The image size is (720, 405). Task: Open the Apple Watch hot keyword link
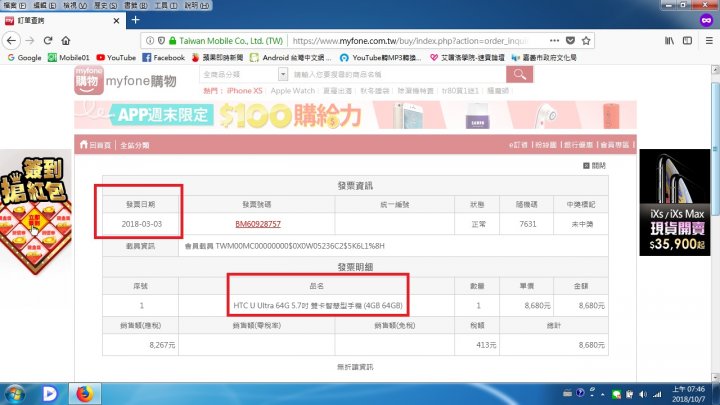[292, 91]
